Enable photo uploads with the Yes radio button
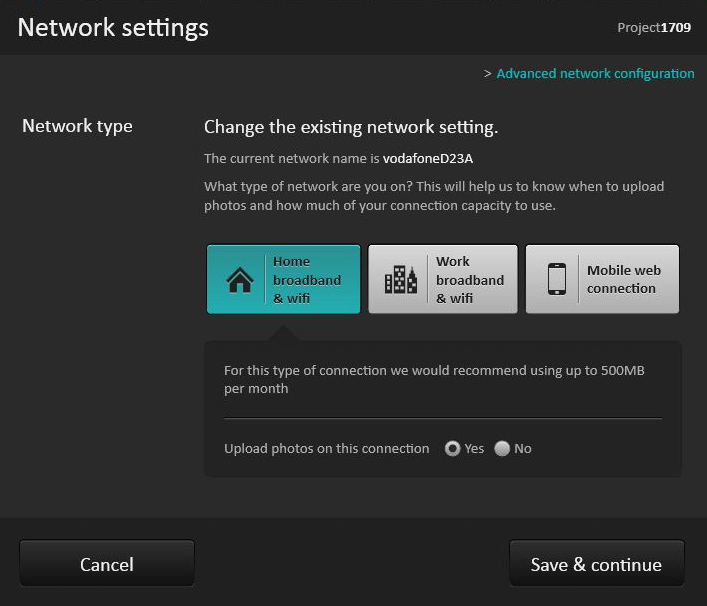 (x=453, y=449)
